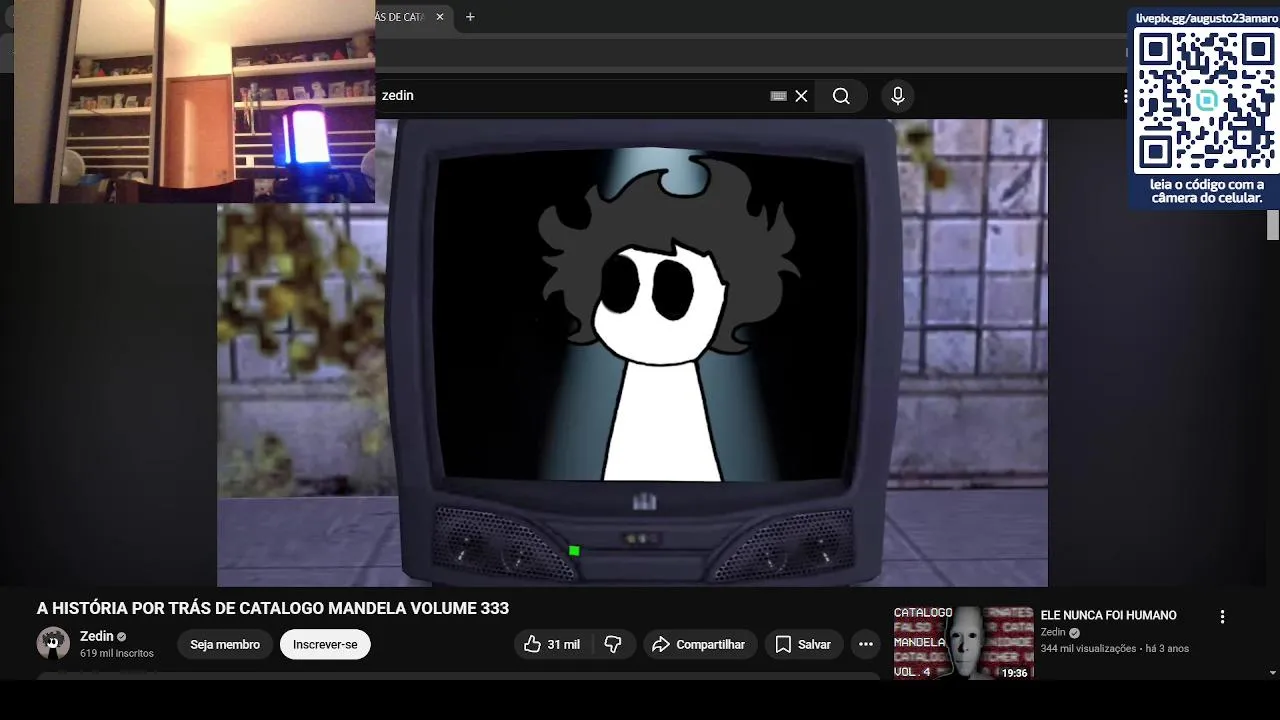Start voice search with microphone icon

coord(897,96)
